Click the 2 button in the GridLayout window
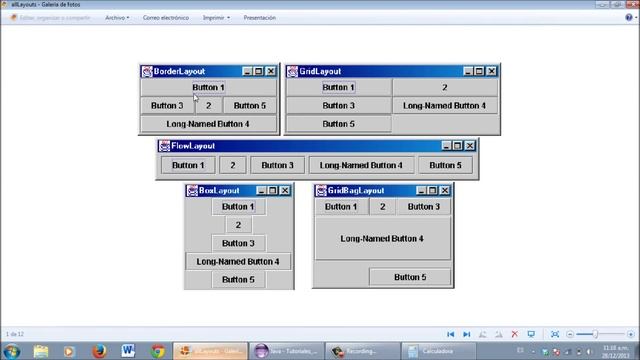 [x=445, y=87]
